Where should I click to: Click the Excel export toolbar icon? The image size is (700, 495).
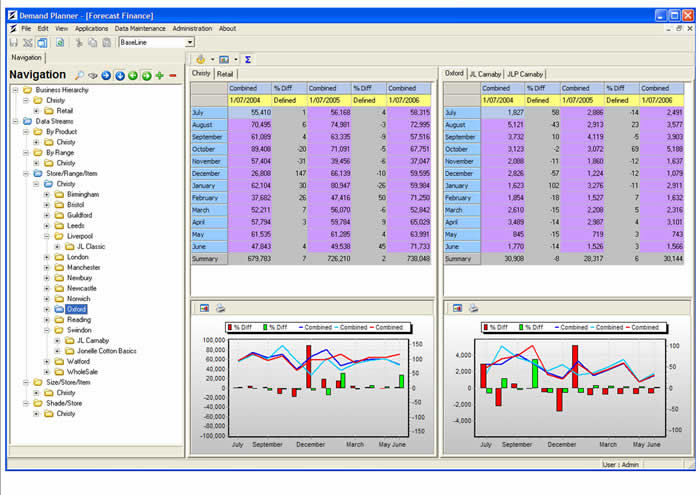28,42
